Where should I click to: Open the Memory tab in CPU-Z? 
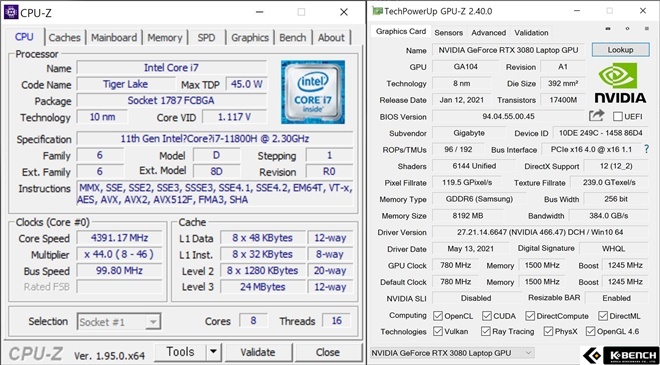pos(164,37)
